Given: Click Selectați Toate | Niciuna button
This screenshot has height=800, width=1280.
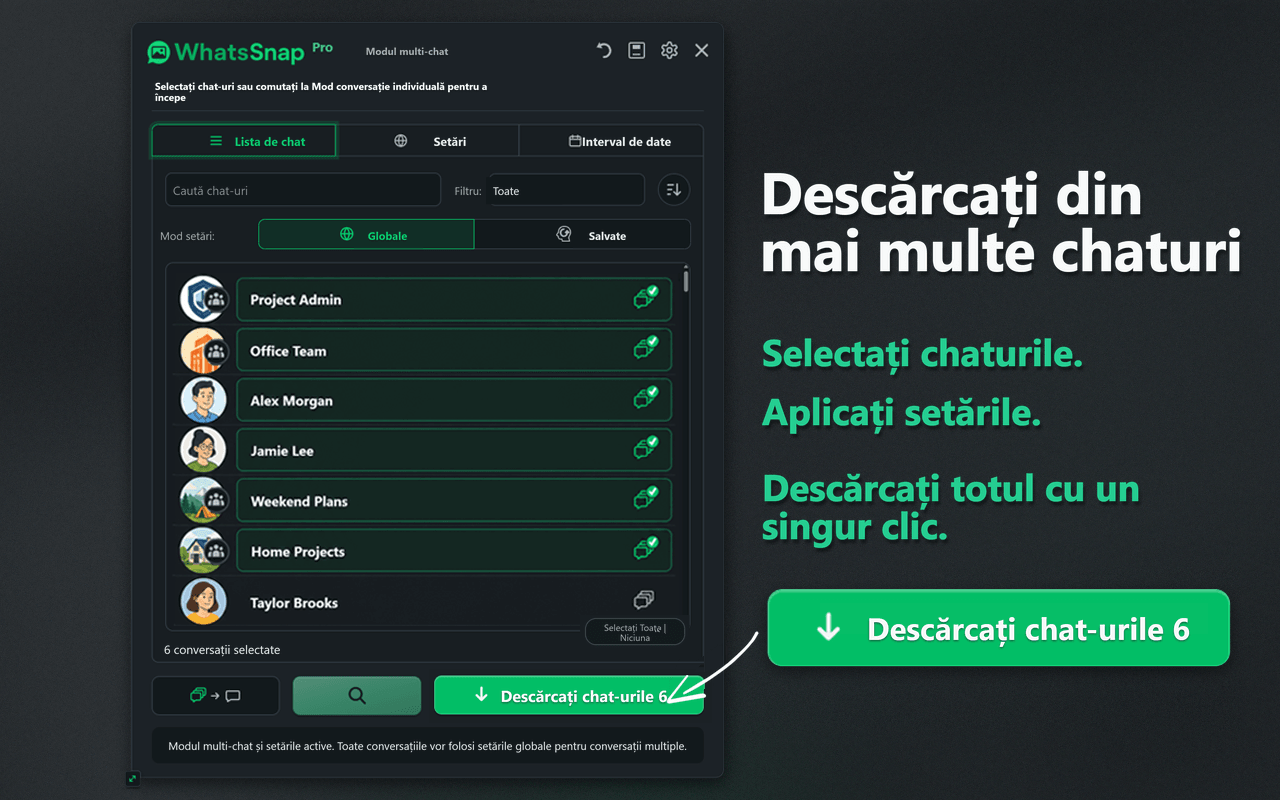Looking at the screenshot, I should (x=635, y=632).
